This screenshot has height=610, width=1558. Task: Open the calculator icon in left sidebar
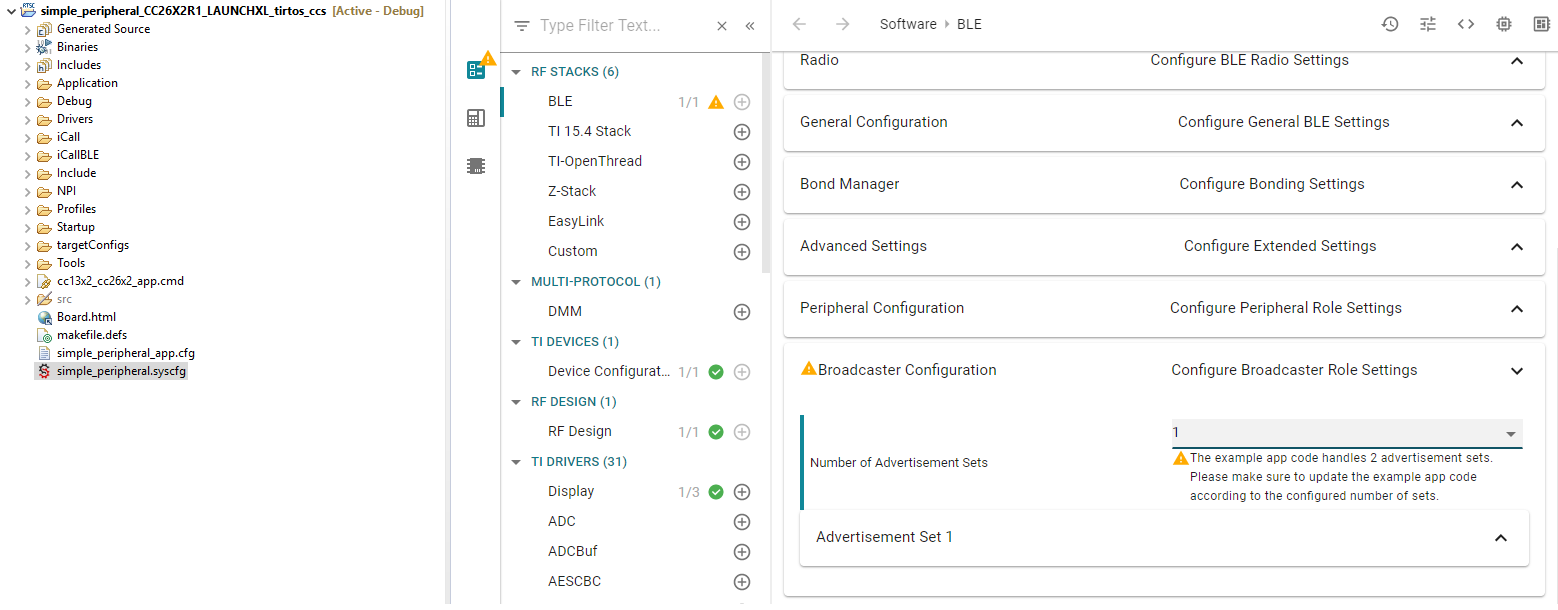click(x=476, y=118)
